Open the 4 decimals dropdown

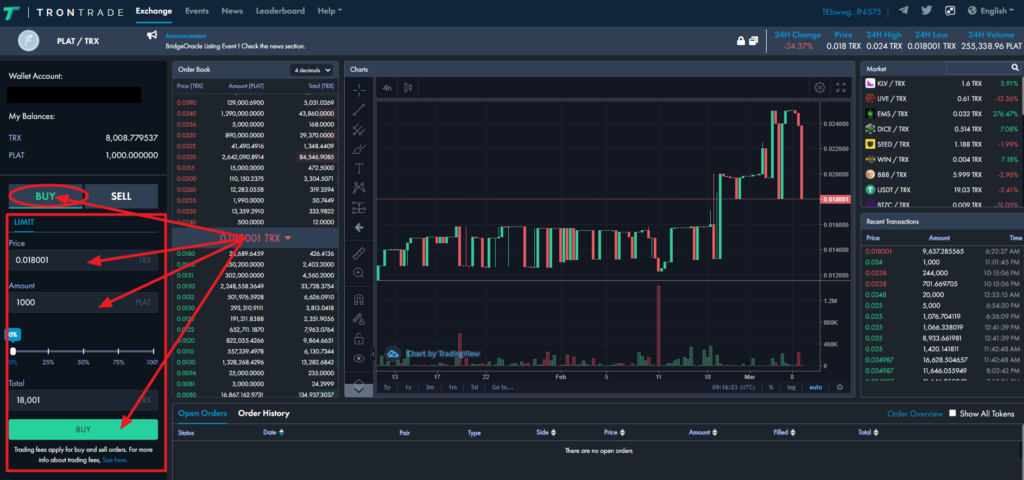pyautogui.click(x=312, y=69)
